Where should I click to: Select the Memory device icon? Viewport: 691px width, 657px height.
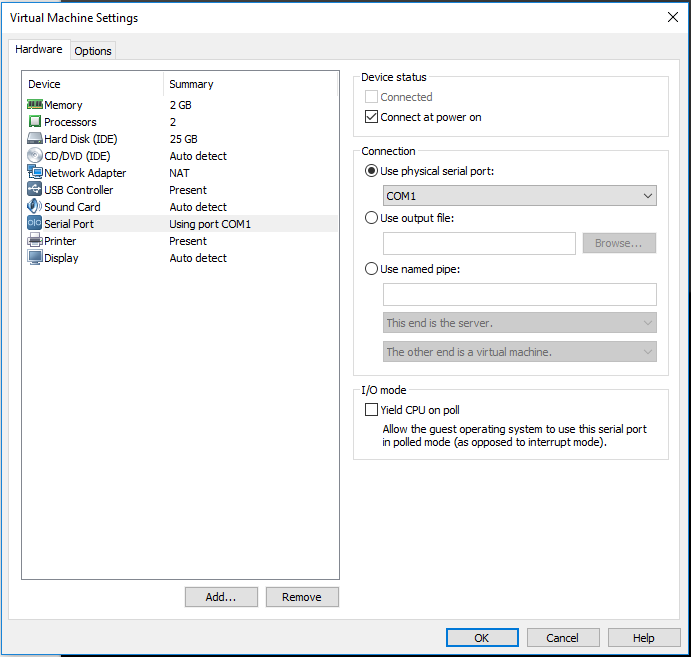point(34,105)
